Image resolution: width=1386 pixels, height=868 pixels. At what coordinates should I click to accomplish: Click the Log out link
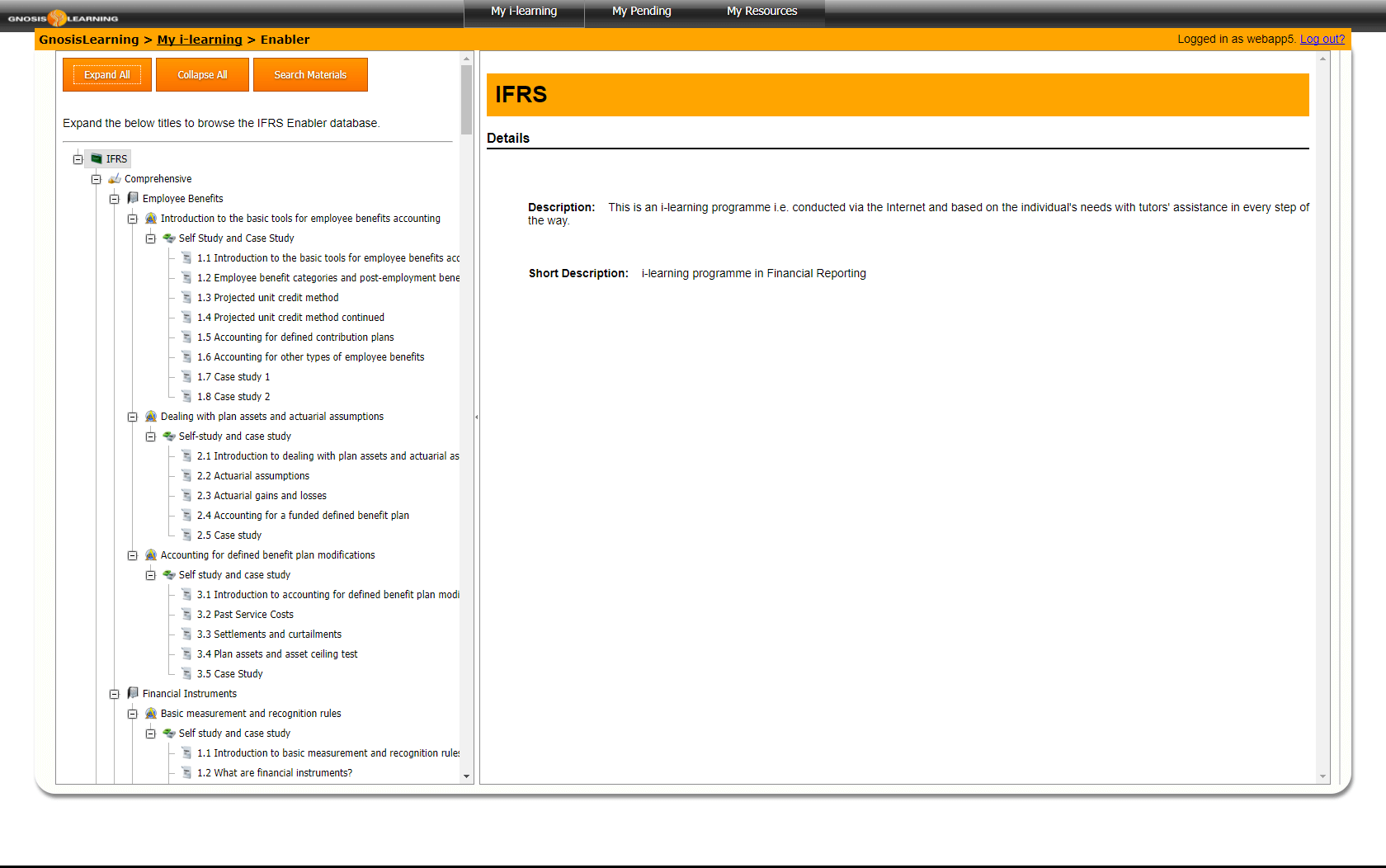coord(1322,39)
